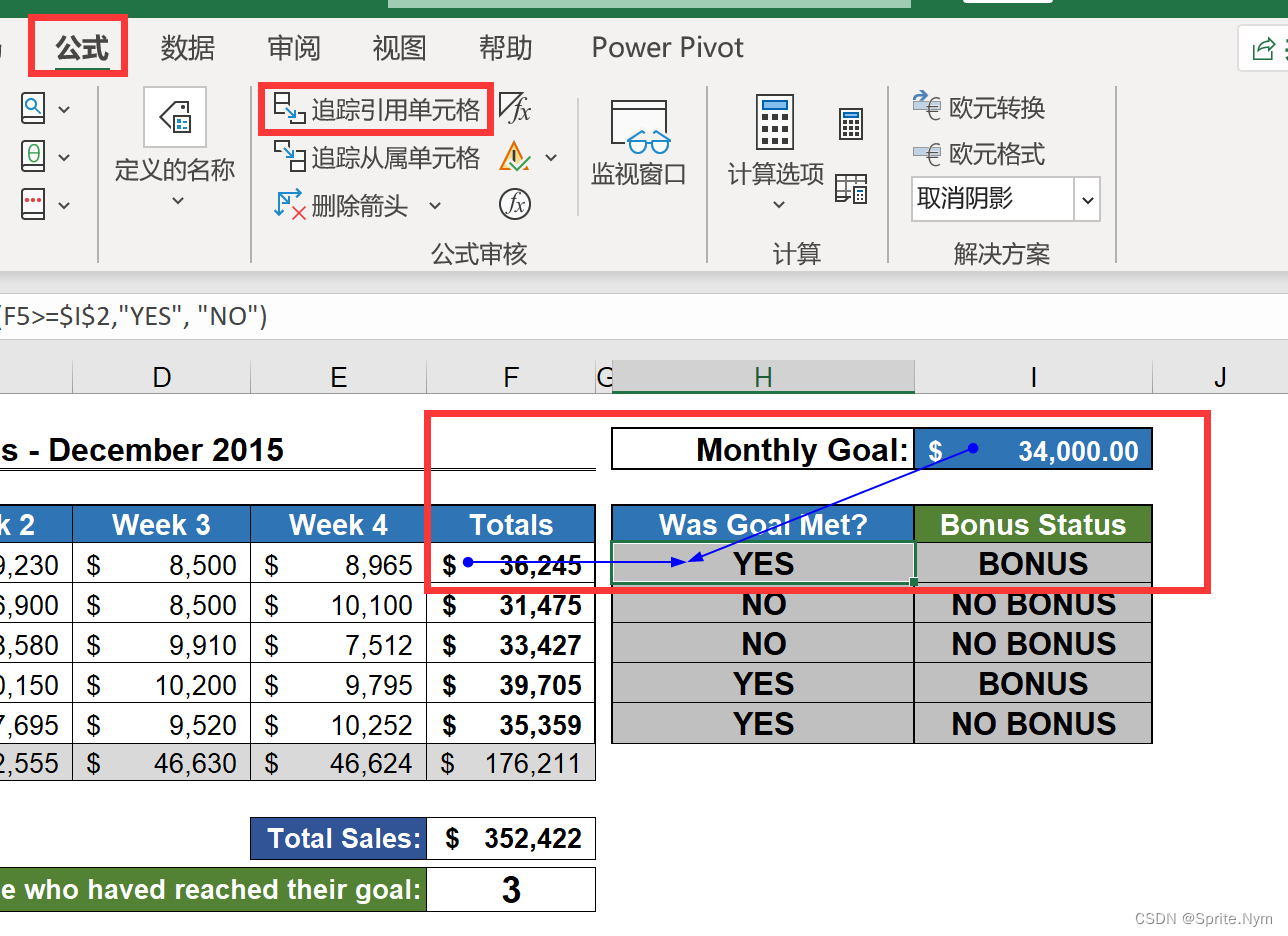Viewport: 1288px width, 936px height.
Task: Select column D header
Action: 162,377
